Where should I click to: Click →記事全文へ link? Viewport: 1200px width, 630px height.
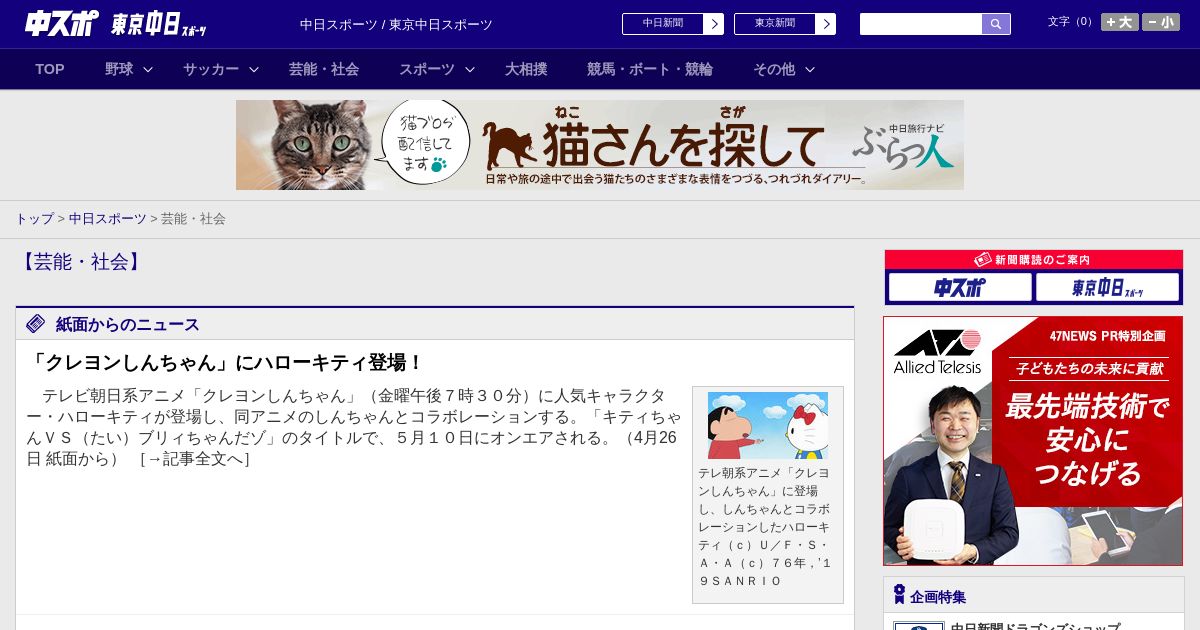click(195, 459)
